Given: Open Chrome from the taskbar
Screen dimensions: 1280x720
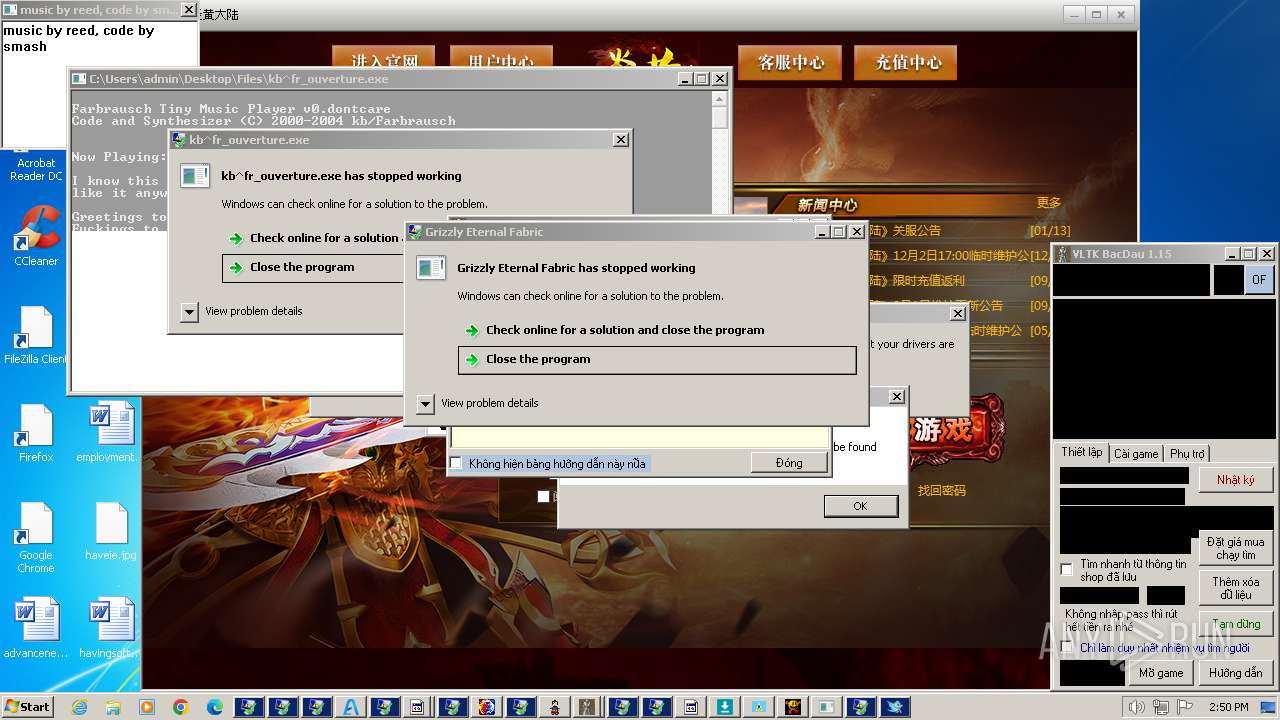Looking at the screenshot, I should click(x=181, y=707).
